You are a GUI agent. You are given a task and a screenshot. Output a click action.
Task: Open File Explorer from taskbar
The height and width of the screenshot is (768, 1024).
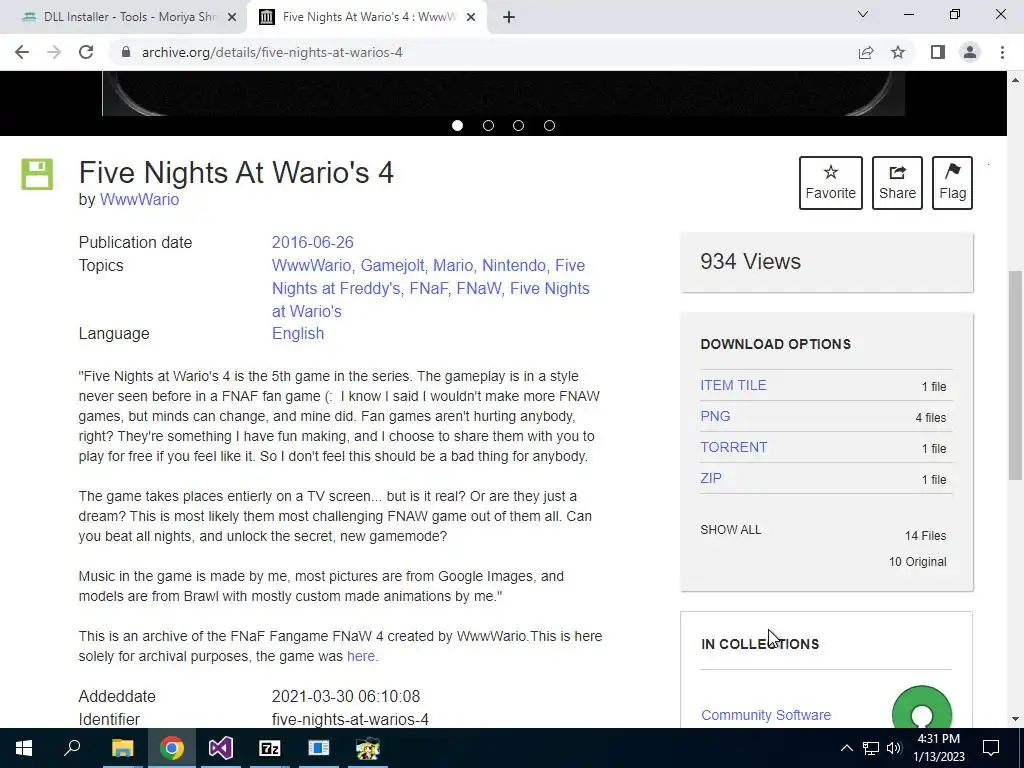click(x=122, y=748)
